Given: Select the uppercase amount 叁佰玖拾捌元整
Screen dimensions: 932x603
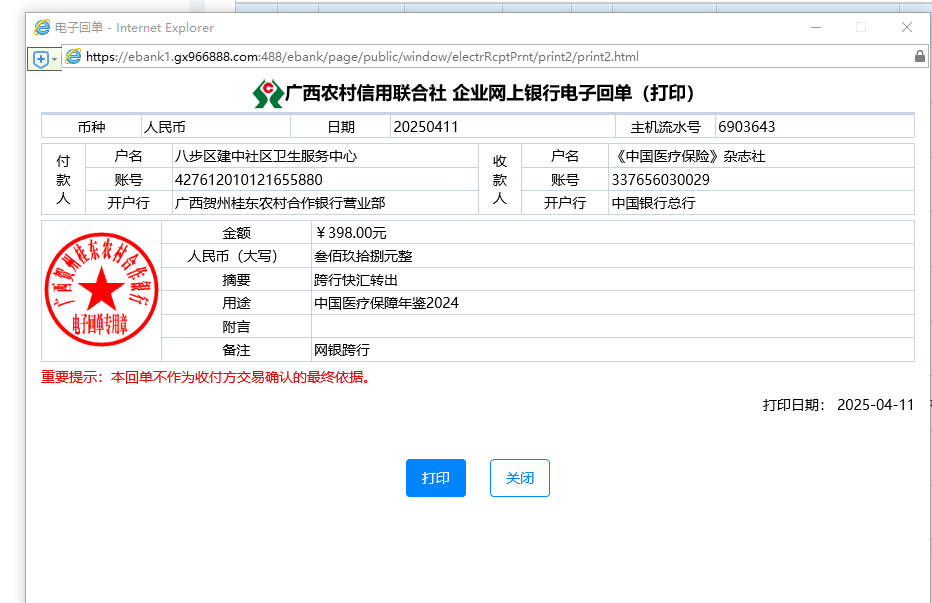Looking at the screenshot, I should click(363, 256).
